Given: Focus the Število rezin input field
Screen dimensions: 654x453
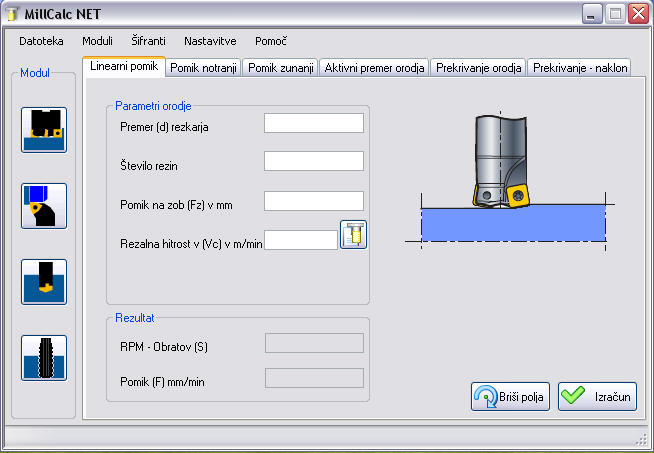Looking at the screenshot, I should [314, 161].
